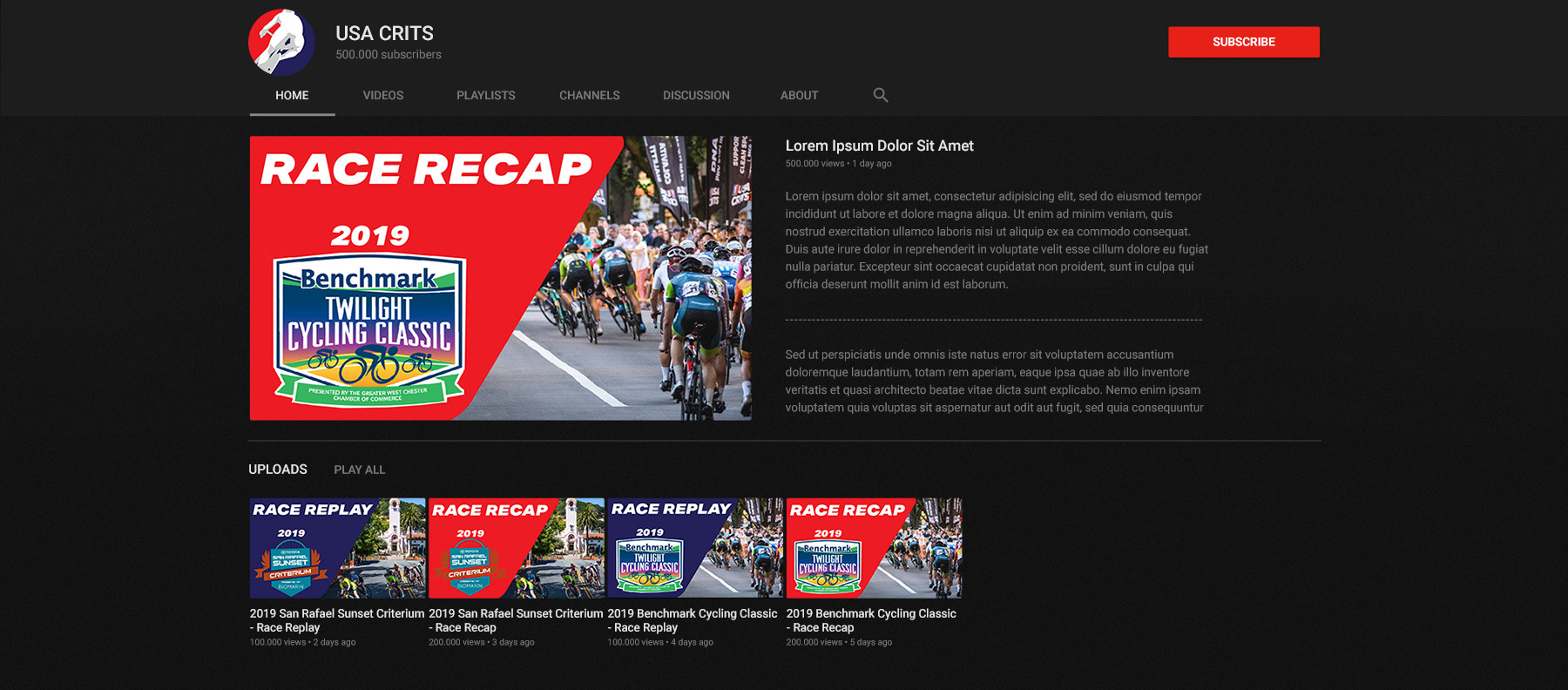The width and height of the screenshot is (1568, 690).
Task: Click the 100.000 views 4 days ago text
Action: 660,642
